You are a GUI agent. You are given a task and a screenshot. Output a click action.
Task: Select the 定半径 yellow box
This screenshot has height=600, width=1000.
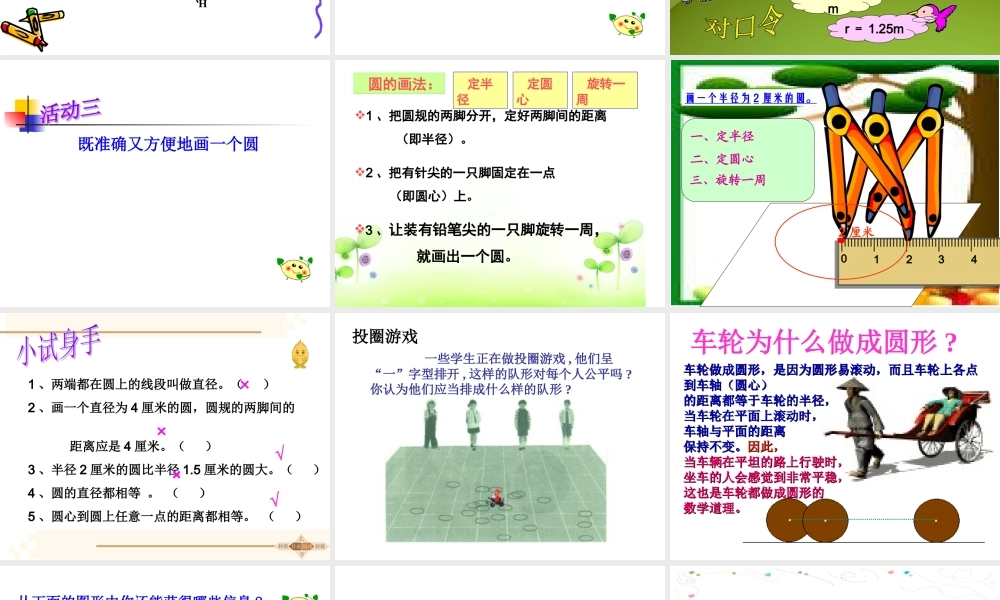point(480,90)
